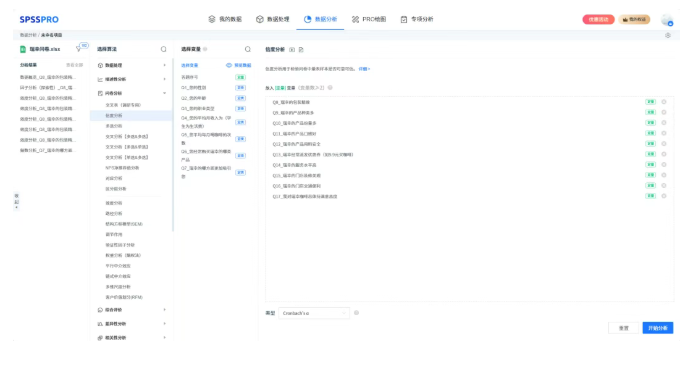Click the help icon after the variable count hint
687x380 pixels.
[x=330, y=88]
